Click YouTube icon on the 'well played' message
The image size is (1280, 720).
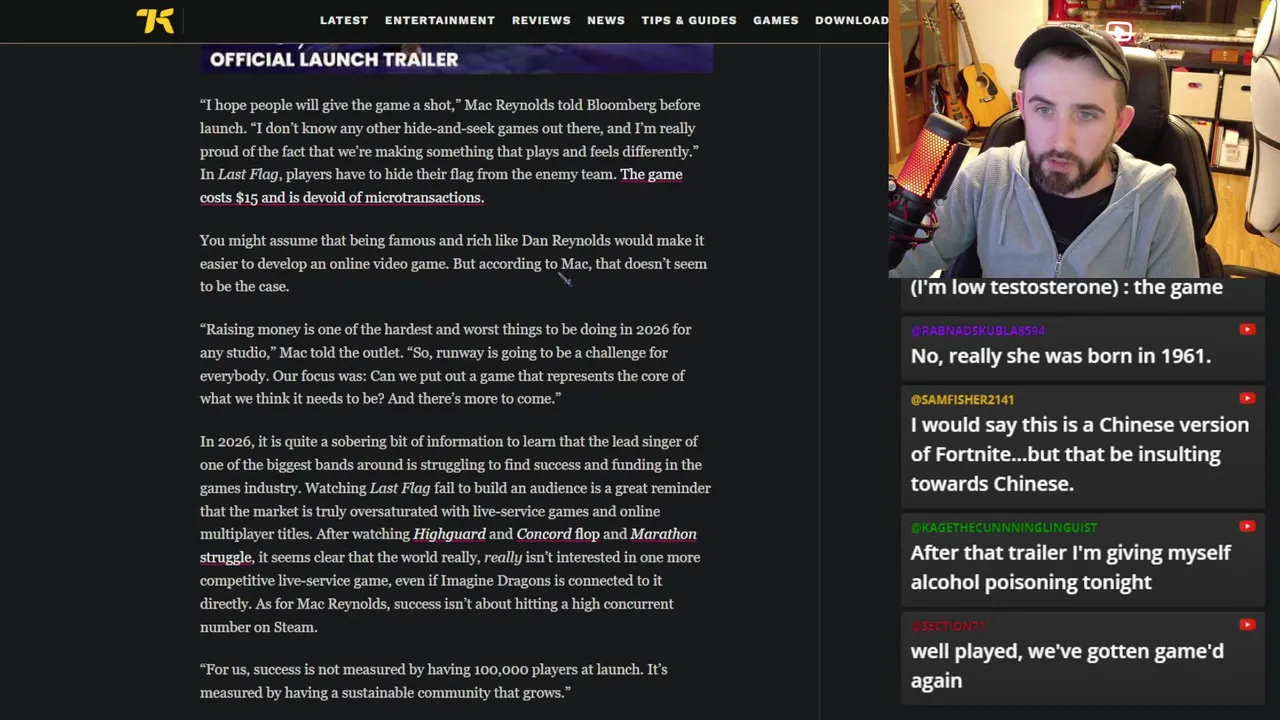click(x=1247, y=625)
